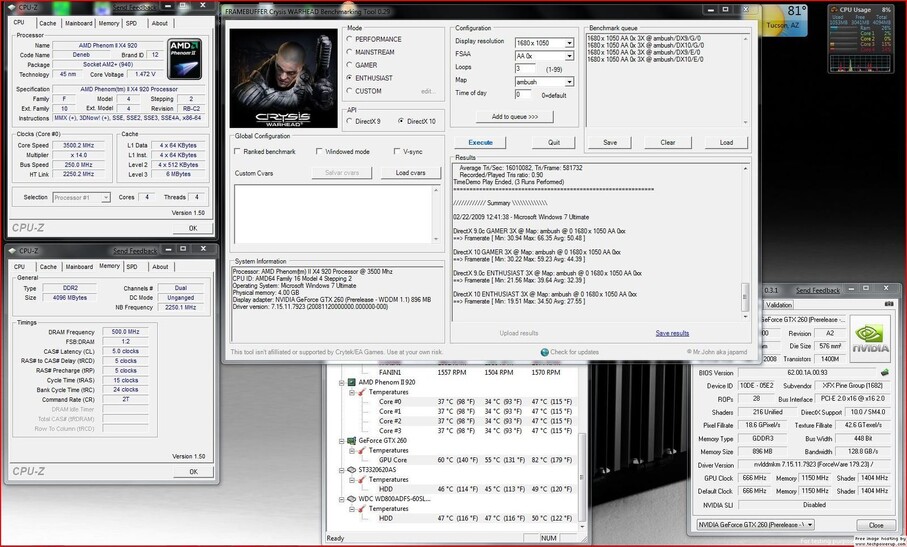This screenshot has height=547, width=907.
Task: Open the About tab in top CPU-Z
Action: (160, 23)
